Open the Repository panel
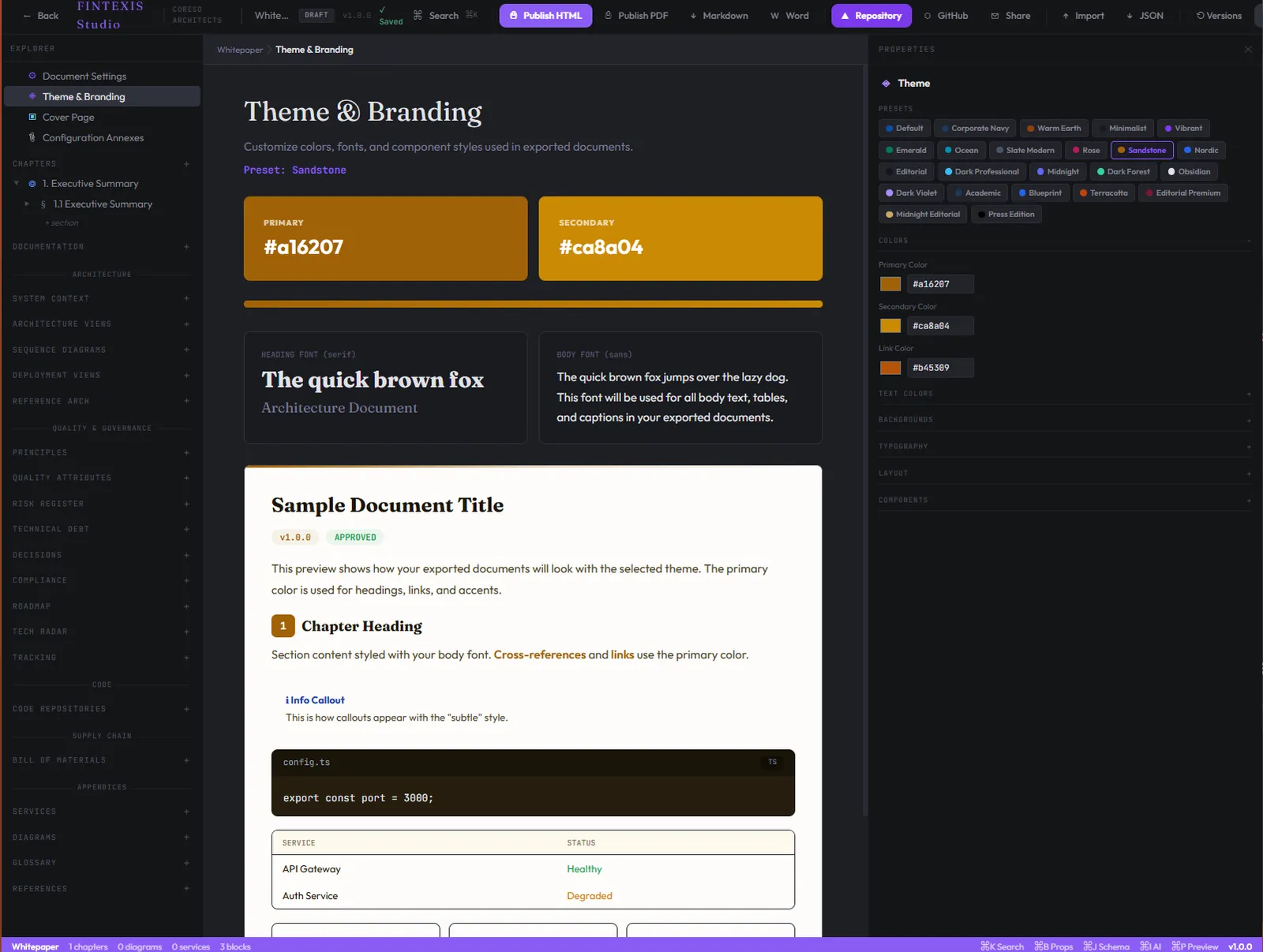This screenshot has height=952, width=1263. [871, 16]
